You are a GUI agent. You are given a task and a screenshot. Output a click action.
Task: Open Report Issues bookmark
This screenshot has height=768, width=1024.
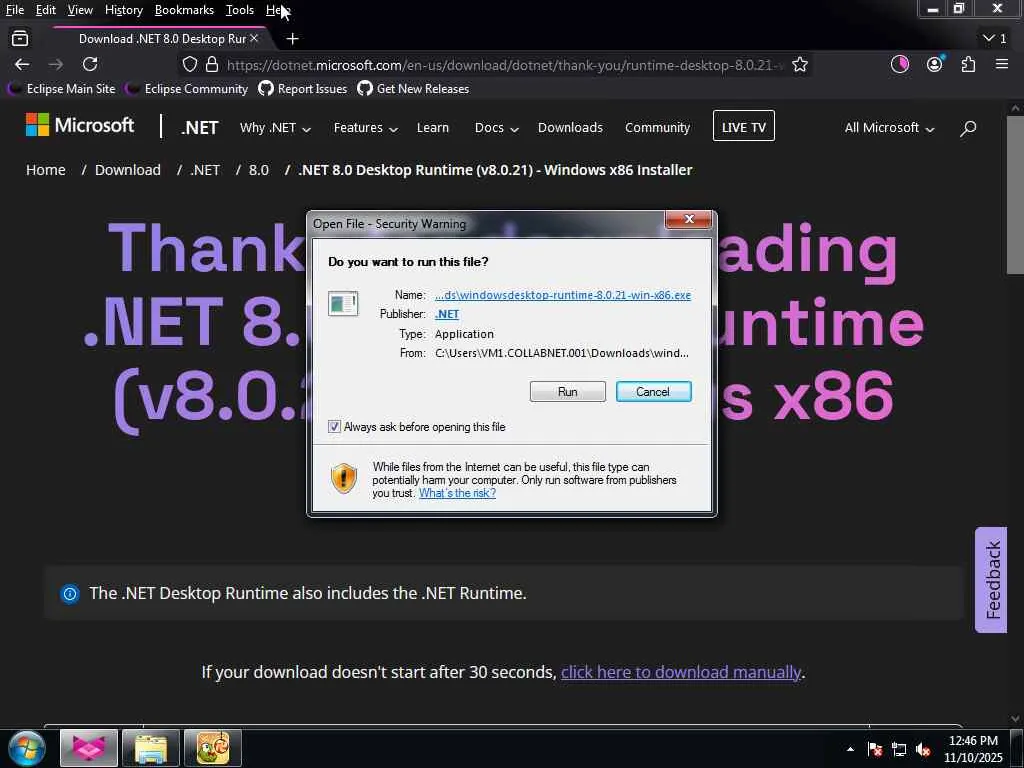point(303,89)
